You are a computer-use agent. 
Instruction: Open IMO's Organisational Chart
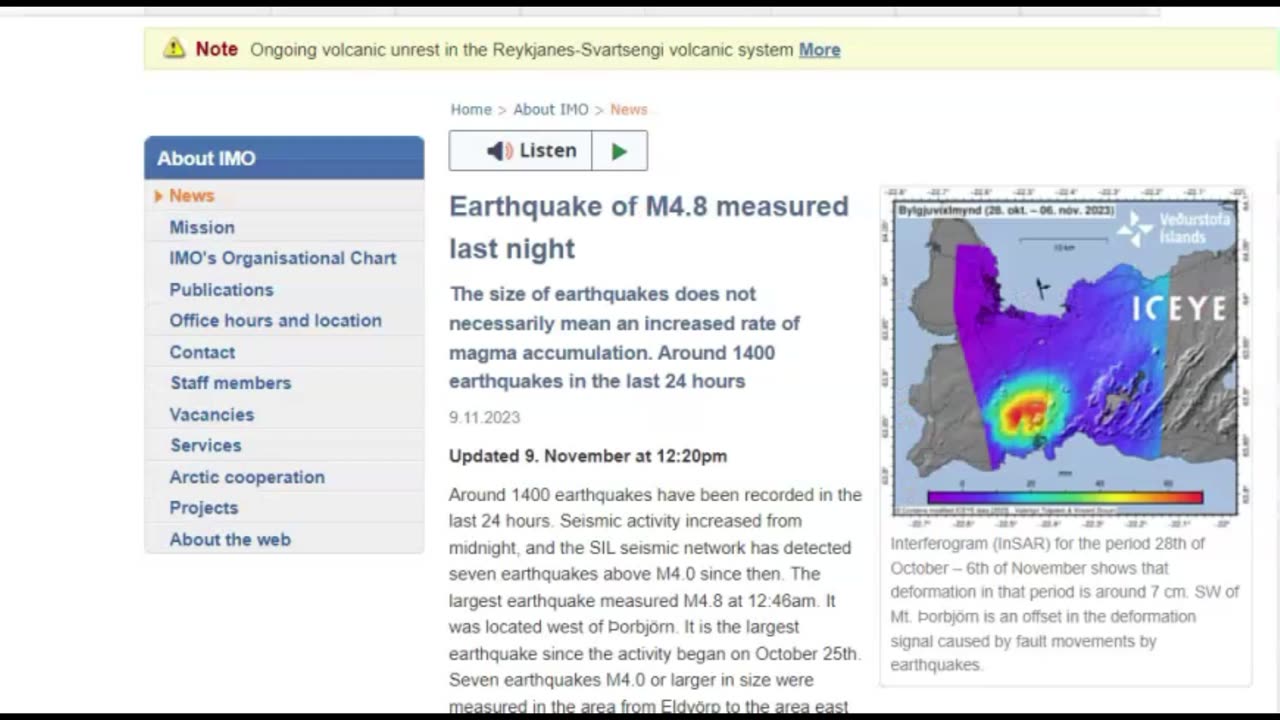283,258
